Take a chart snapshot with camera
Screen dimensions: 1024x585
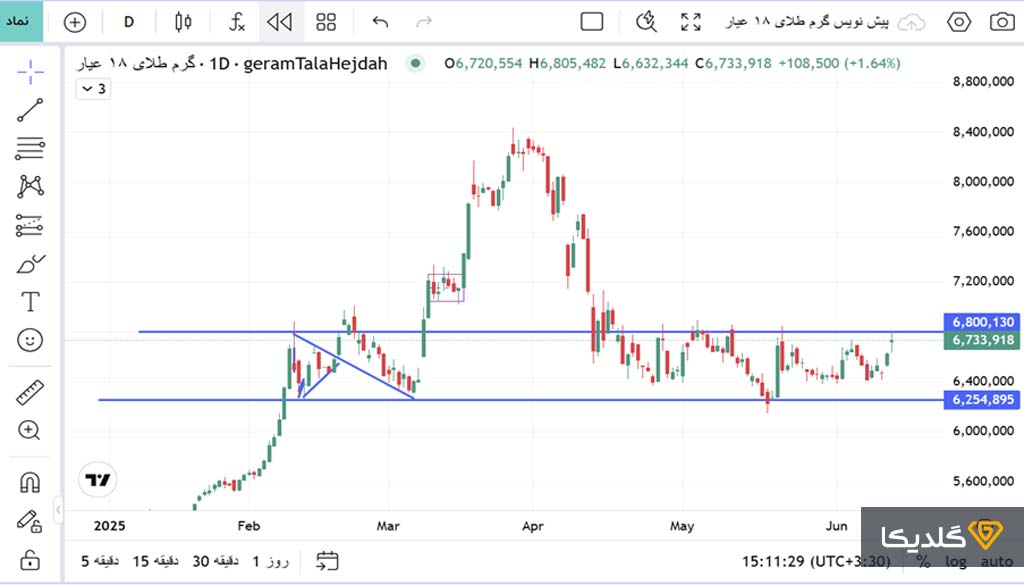pos(1001,21)
